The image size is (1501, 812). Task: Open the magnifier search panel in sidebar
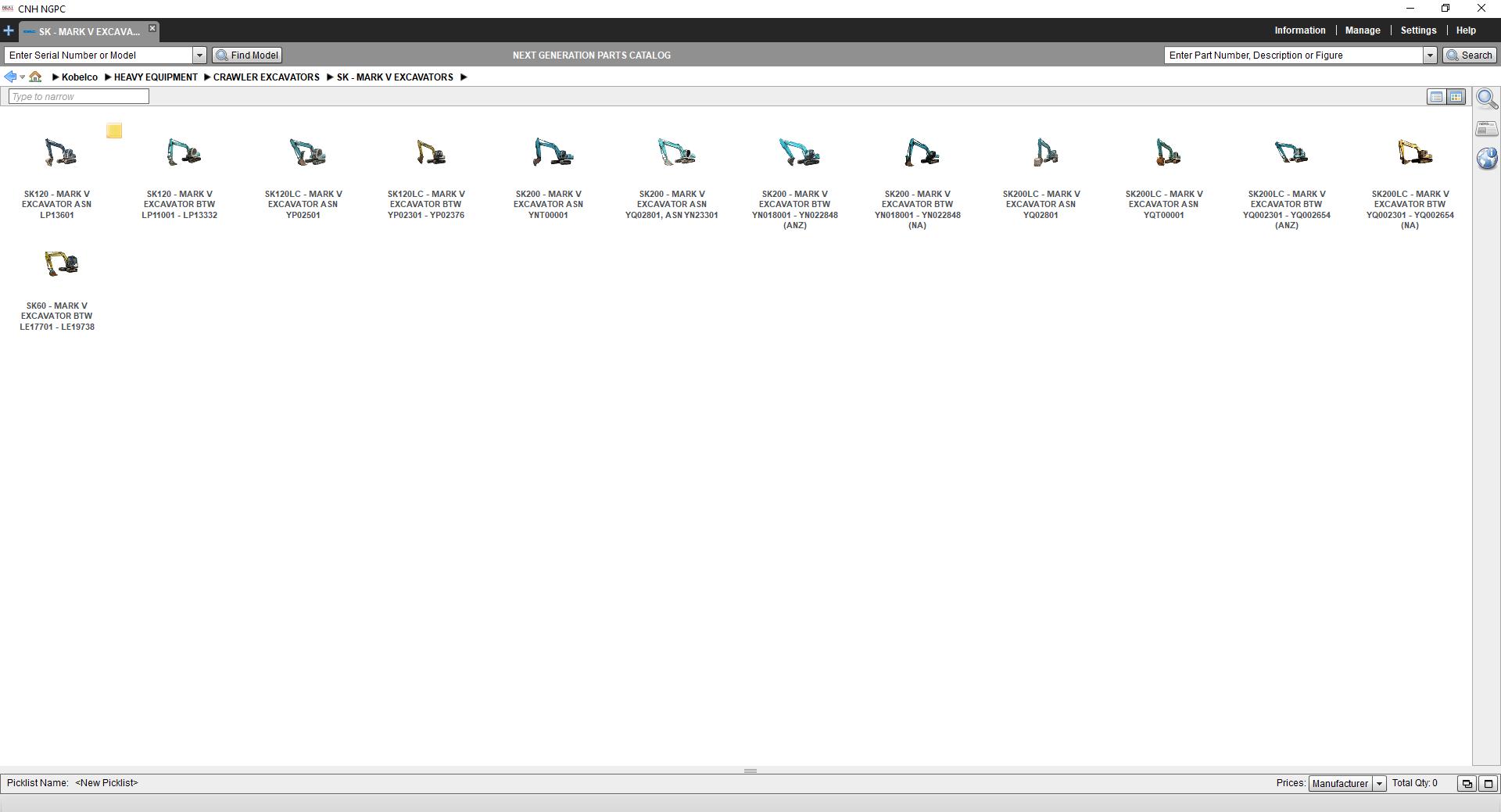(1487, 99)
